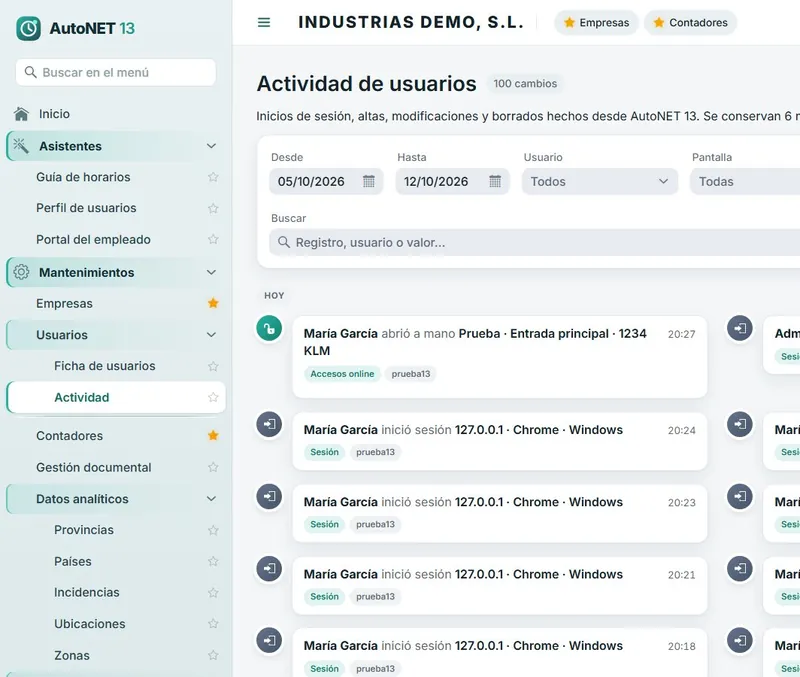
Task: Favorite Gestión documental with its star
Action: tap(213, 467)
